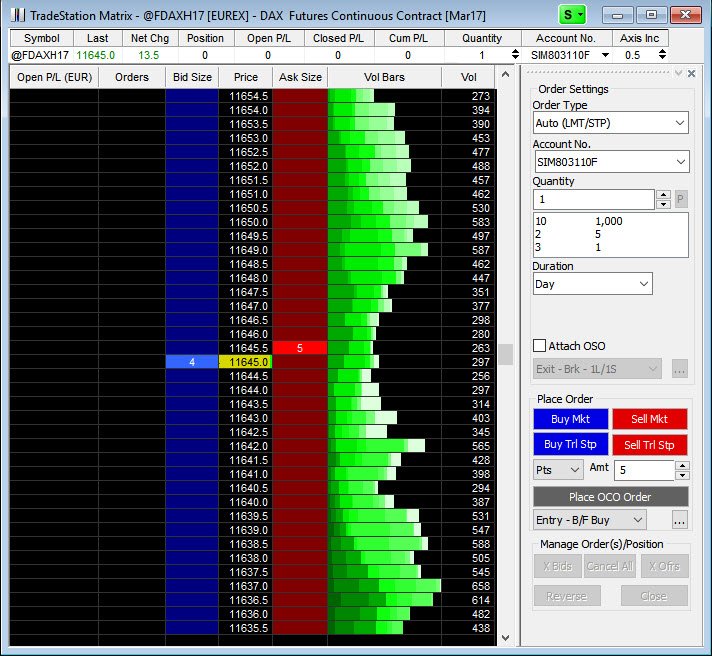Click the ask size cell at 11640.0

click(300, 502)
